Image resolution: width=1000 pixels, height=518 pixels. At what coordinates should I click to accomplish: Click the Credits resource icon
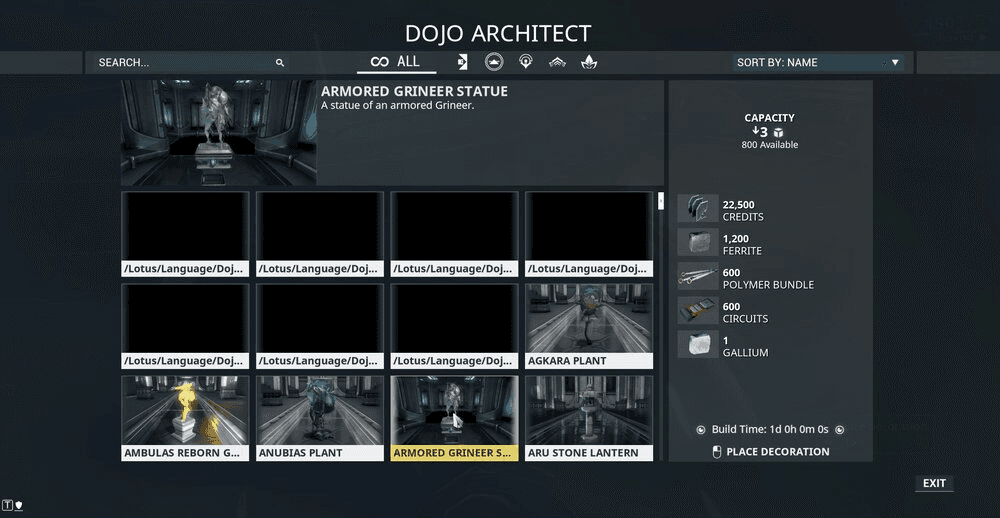pyautogui.click(x=698, y=209)
